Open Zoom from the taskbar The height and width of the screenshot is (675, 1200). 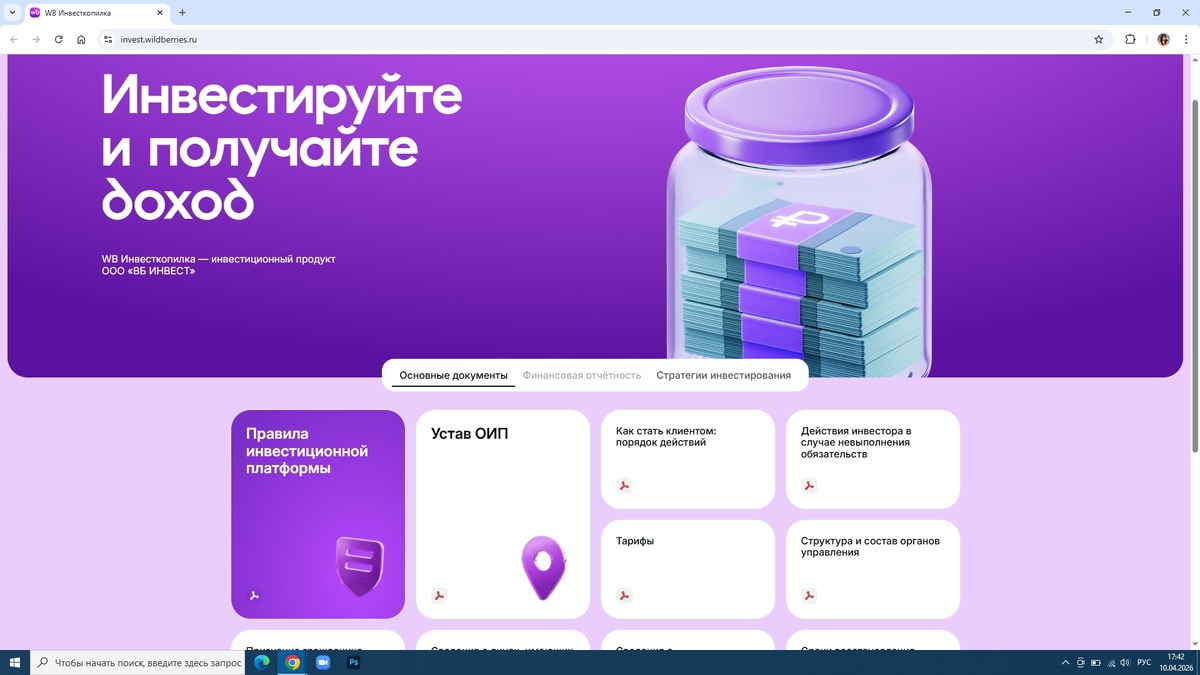coord(323,662)
